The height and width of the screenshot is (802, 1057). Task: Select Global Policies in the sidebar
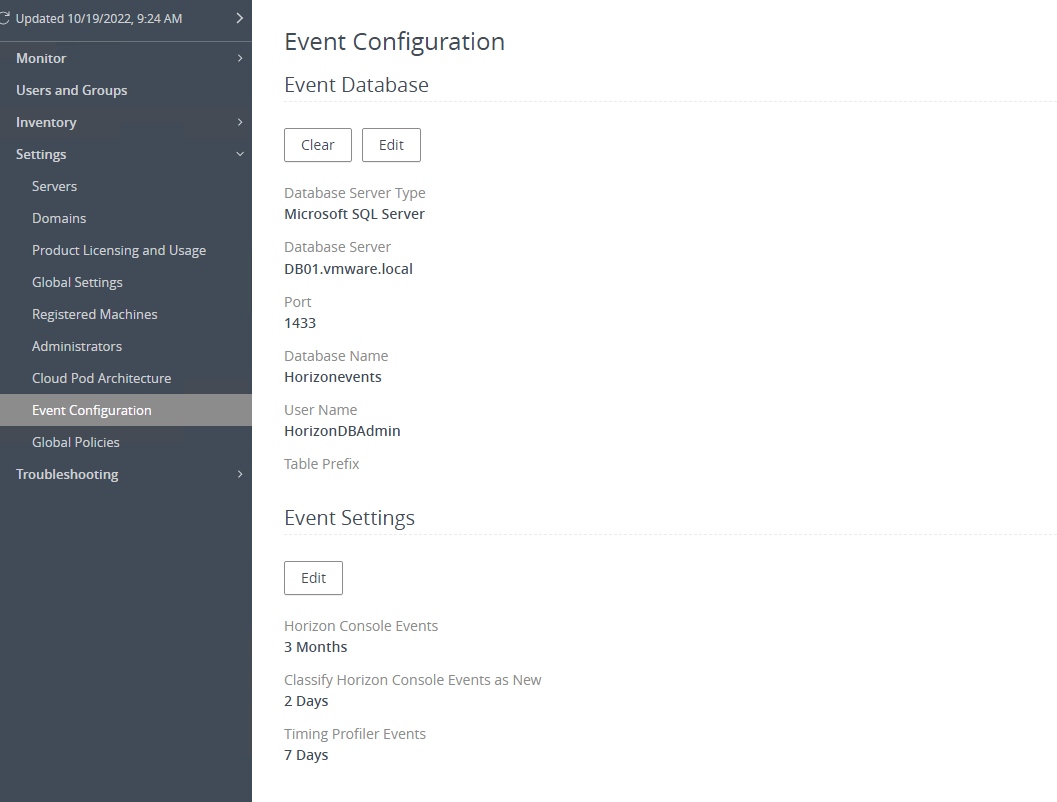click(x=75, y=442)
